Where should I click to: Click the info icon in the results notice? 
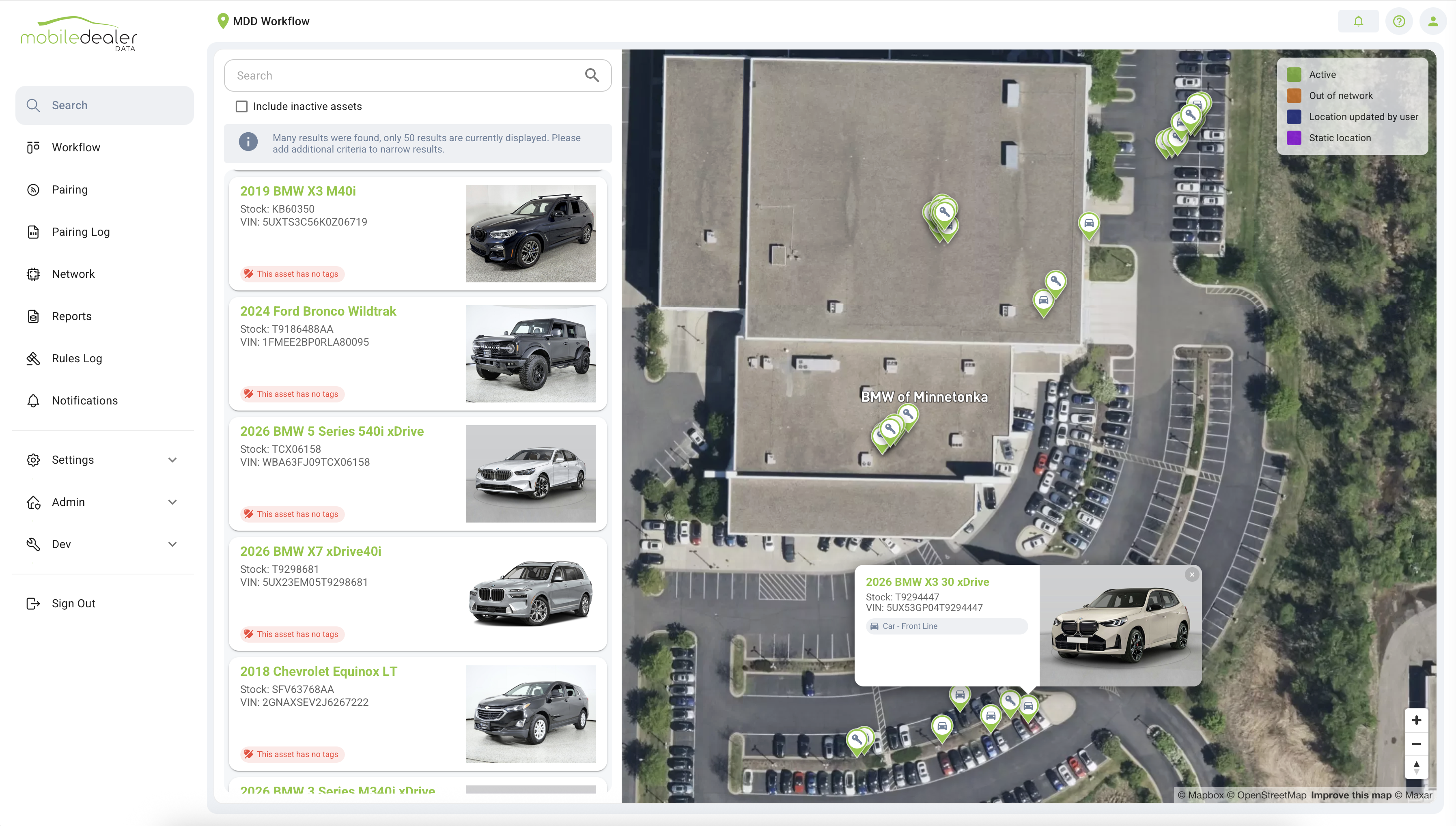coord(248,142)
